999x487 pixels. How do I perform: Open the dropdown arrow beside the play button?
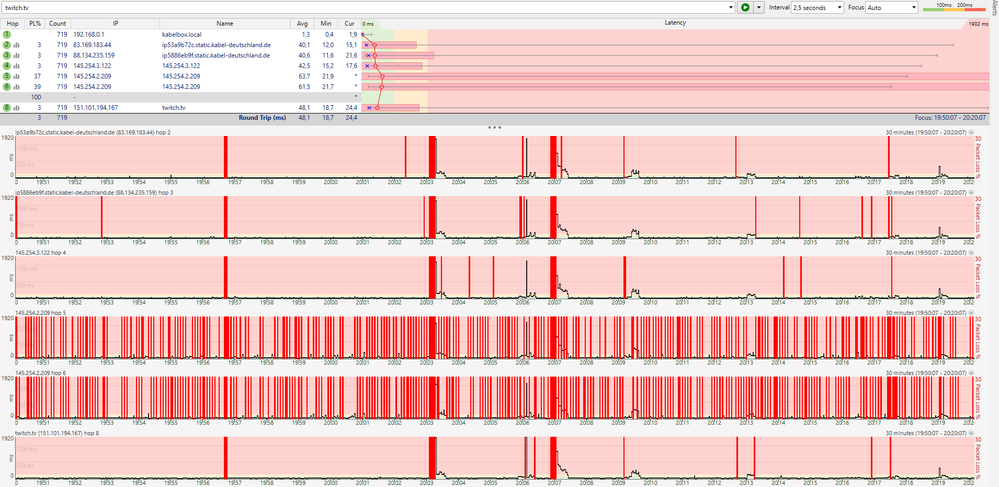pos(758,7)
